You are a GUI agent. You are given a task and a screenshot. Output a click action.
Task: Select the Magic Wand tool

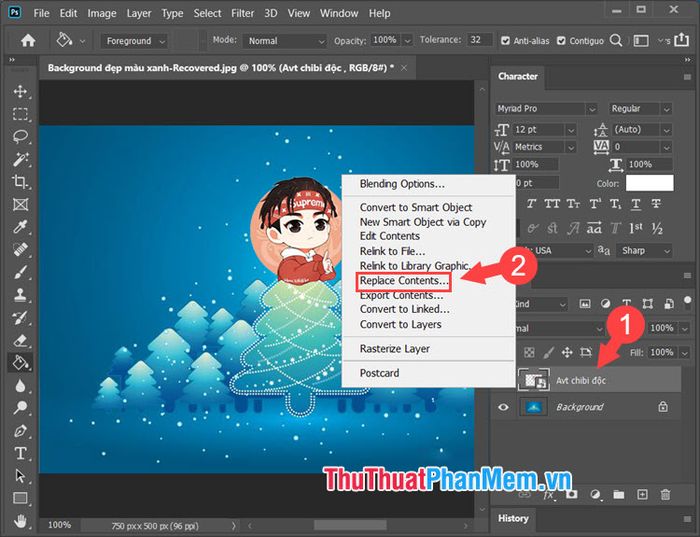[20, 159]
